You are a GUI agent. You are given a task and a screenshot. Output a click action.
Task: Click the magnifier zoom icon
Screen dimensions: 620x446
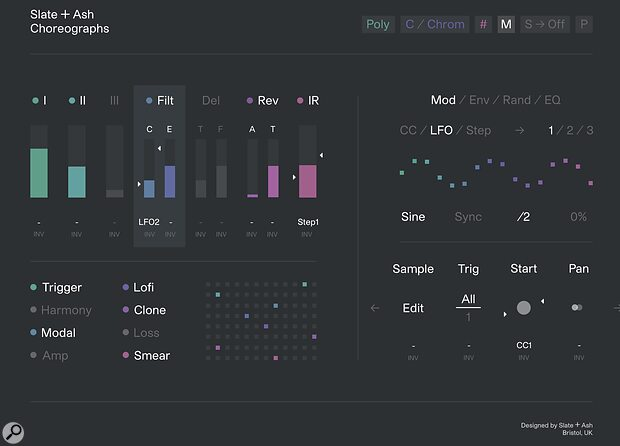click(x=14, y=431)
